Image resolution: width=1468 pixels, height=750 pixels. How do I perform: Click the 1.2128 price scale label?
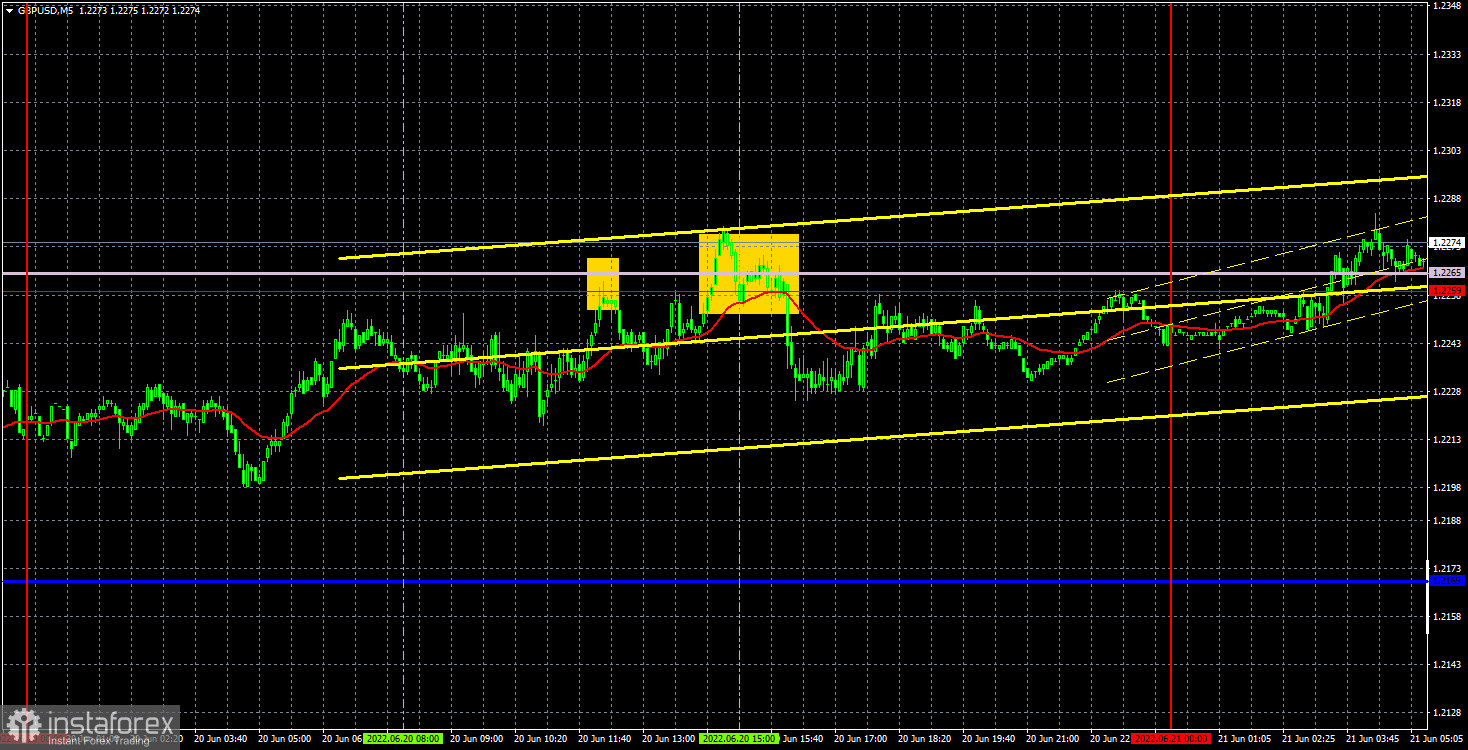click(1447, 713)
